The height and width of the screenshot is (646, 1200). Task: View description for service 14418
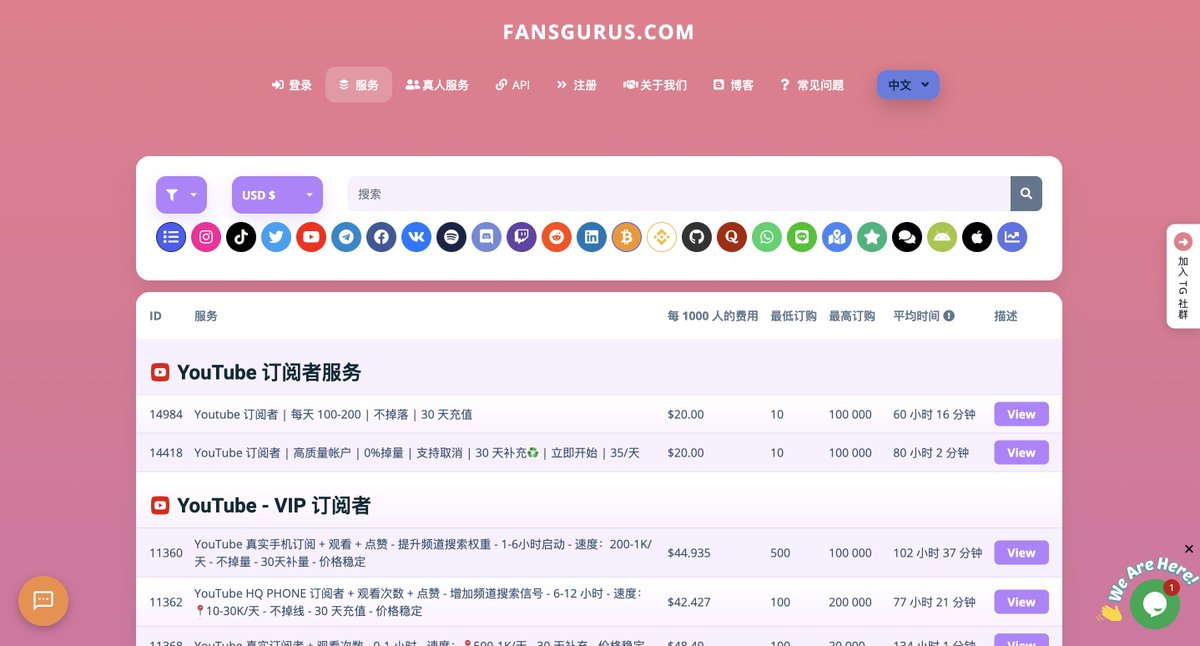pyautogui.click(x=1021, y=452)
